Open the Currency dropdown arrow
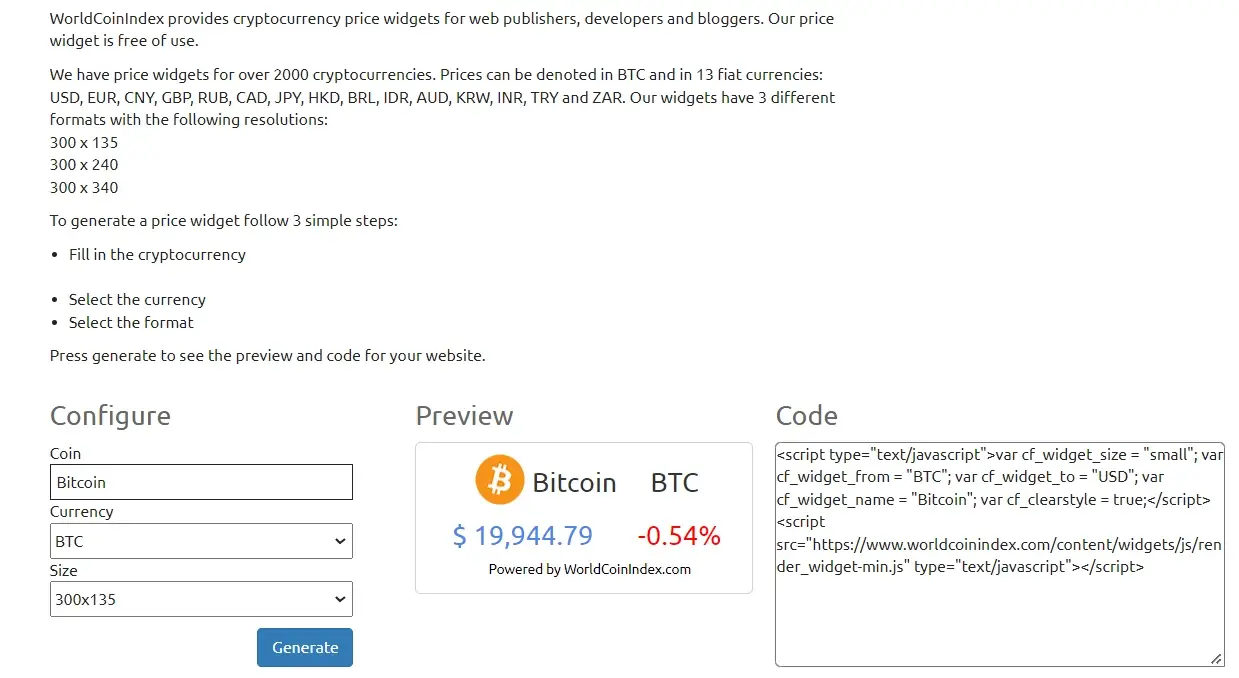The height and width of the screenshot is (678, 1239). (x=340, y=540)
